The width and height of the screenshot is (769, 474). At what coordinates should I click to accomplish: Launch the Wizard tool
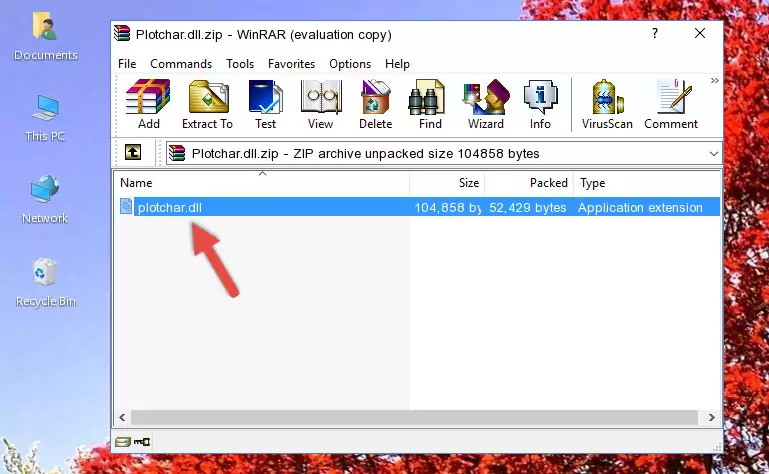(x=486, y=104)
